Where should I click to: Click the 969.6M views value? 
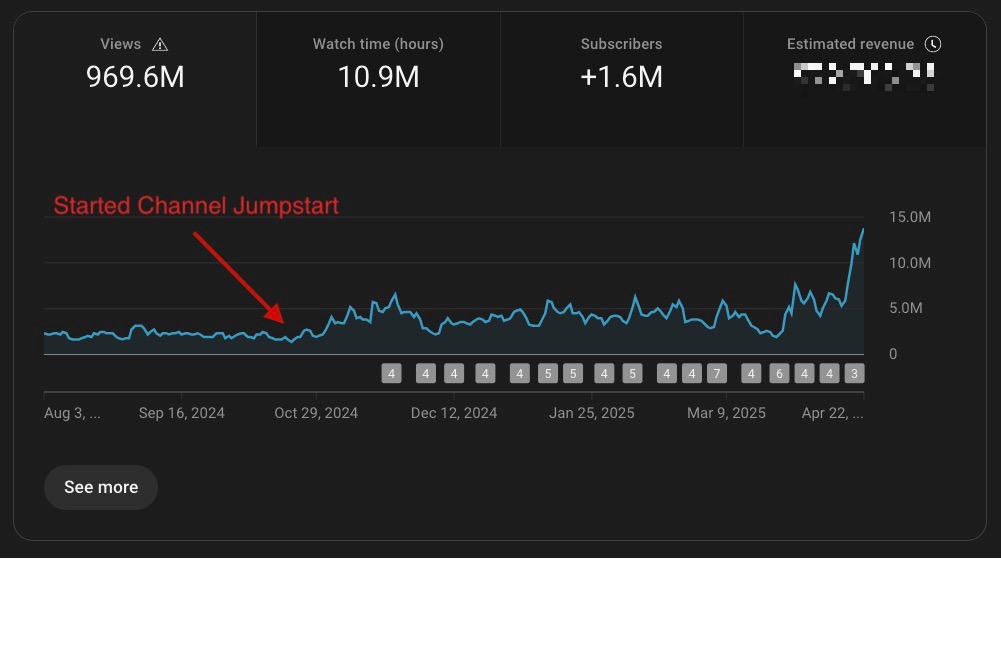click(x=135, y=77)
